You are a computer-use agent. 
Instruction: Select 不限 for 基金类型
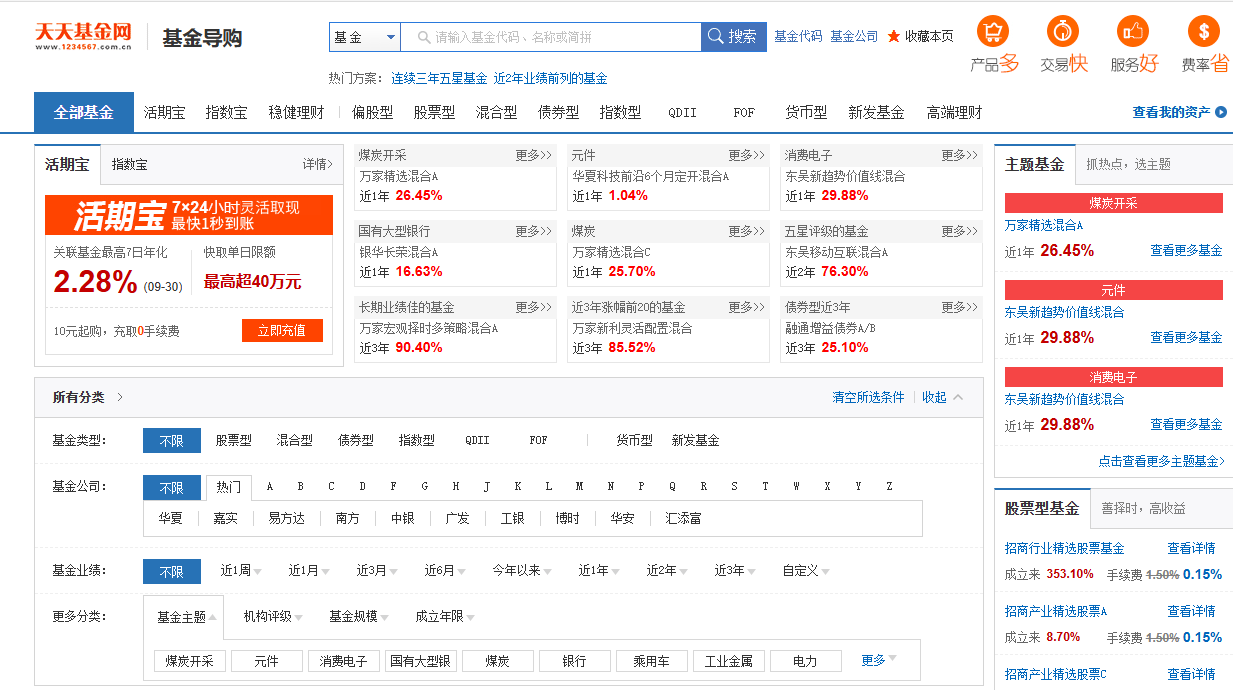[172, 440]
